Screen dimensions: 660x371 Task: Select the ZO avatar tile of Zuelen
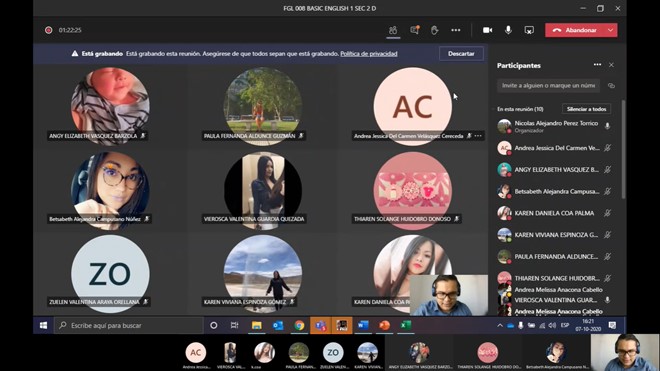pyautogui.click(x=110, y=274)
